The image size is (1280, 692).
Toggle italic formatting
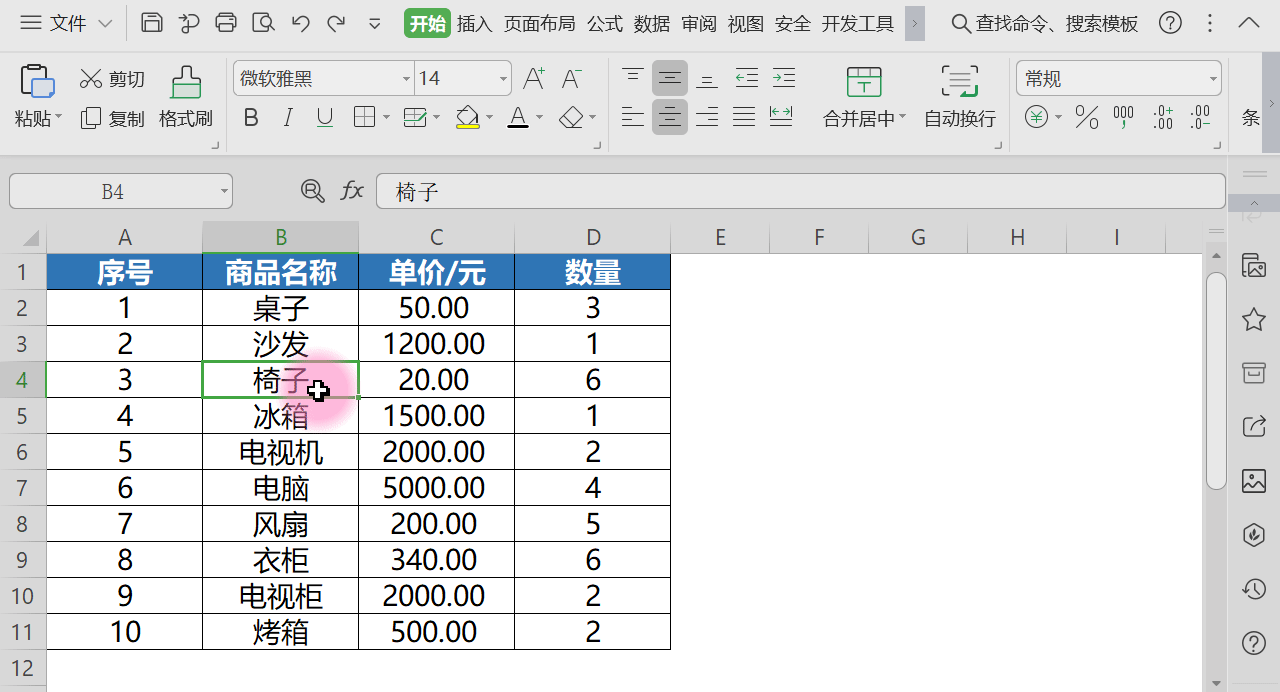click(x=287, y=117)
